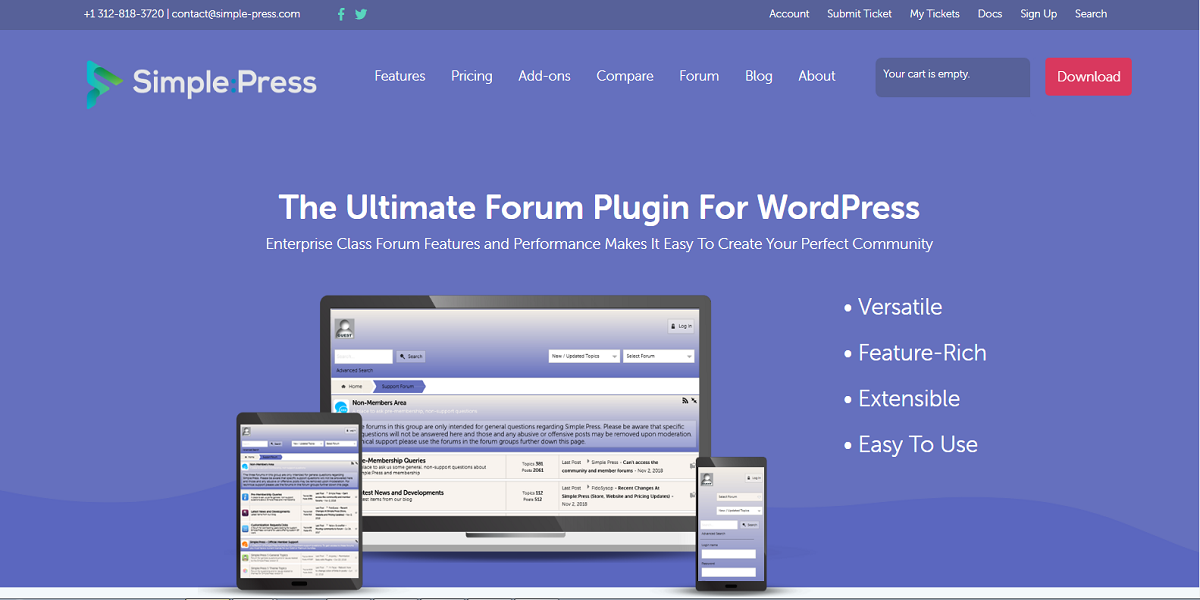Image resolution: width=1200 pixels, height=600 pixels.
Task: Click the 'Easy To Use' bullet text
Action: 918,444
